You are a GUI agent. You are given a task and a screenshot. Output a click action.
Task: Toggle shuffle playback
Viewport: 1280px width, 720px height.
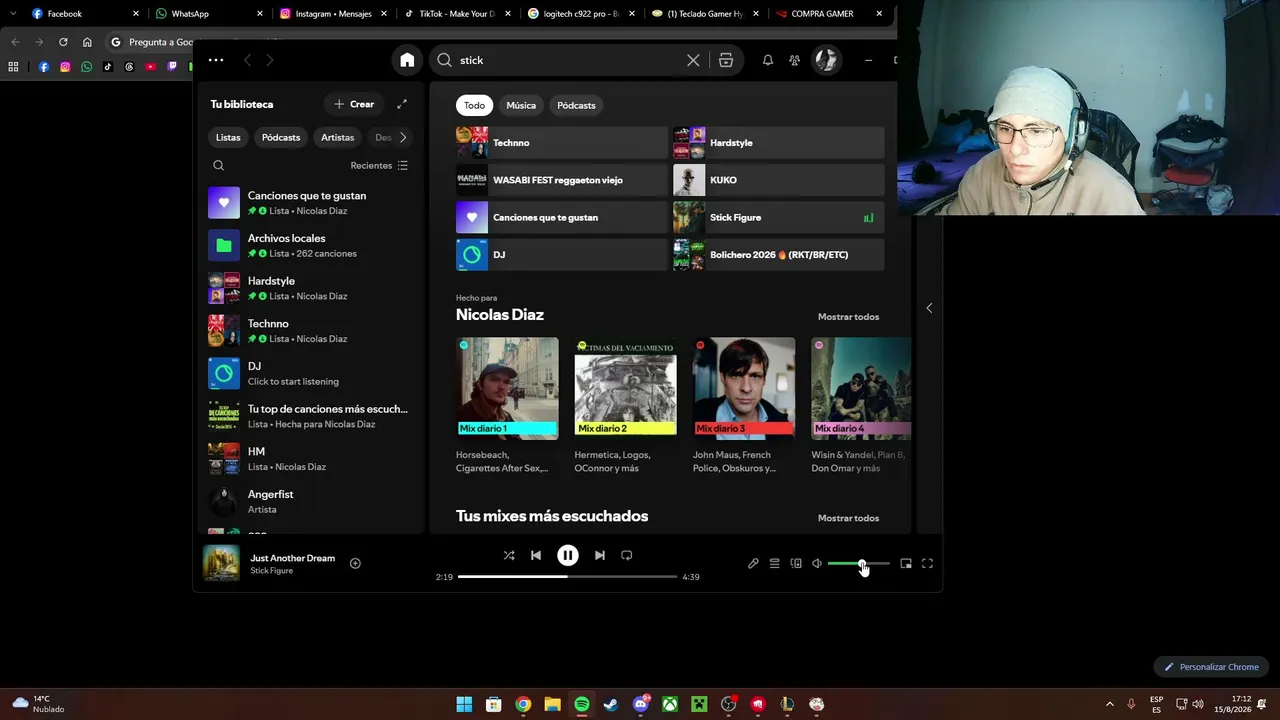[509, 555]
